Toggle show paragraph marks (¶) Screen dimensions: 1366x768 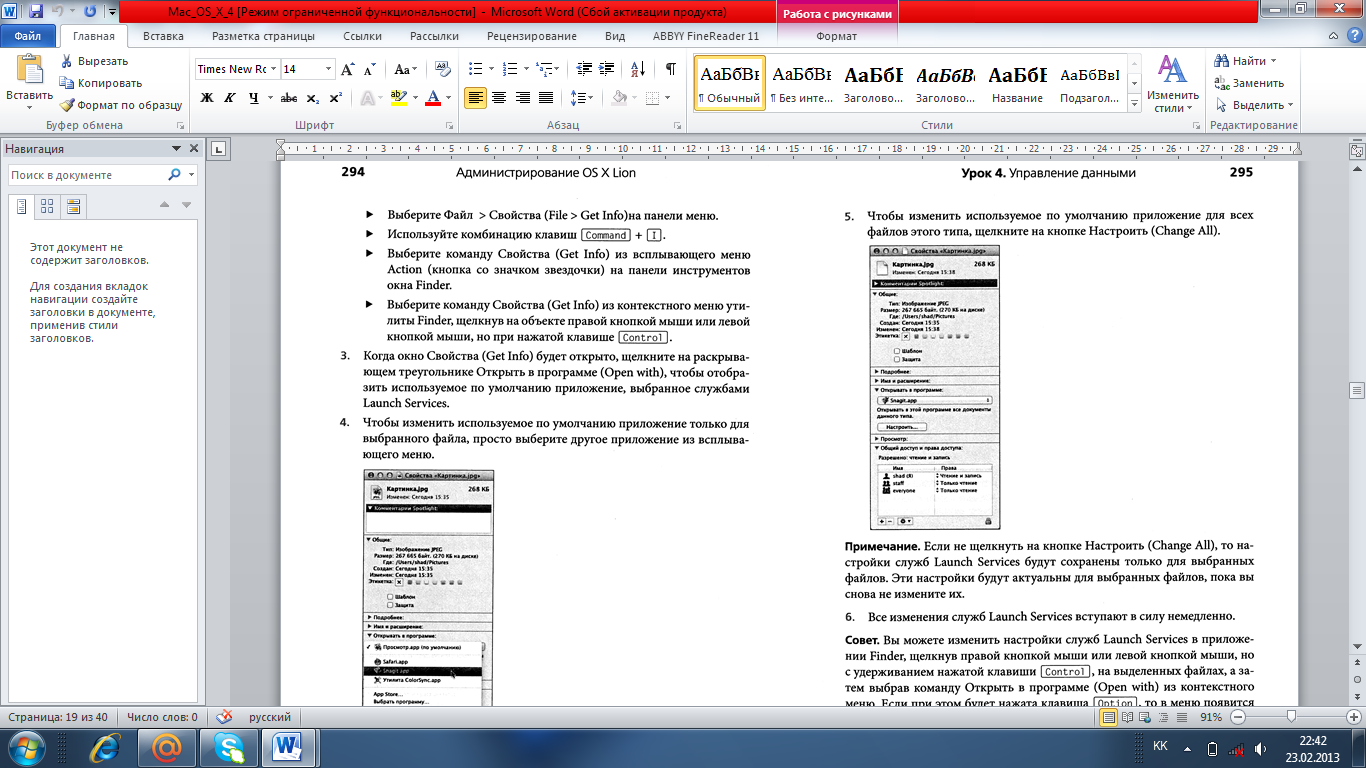(670, 69)
